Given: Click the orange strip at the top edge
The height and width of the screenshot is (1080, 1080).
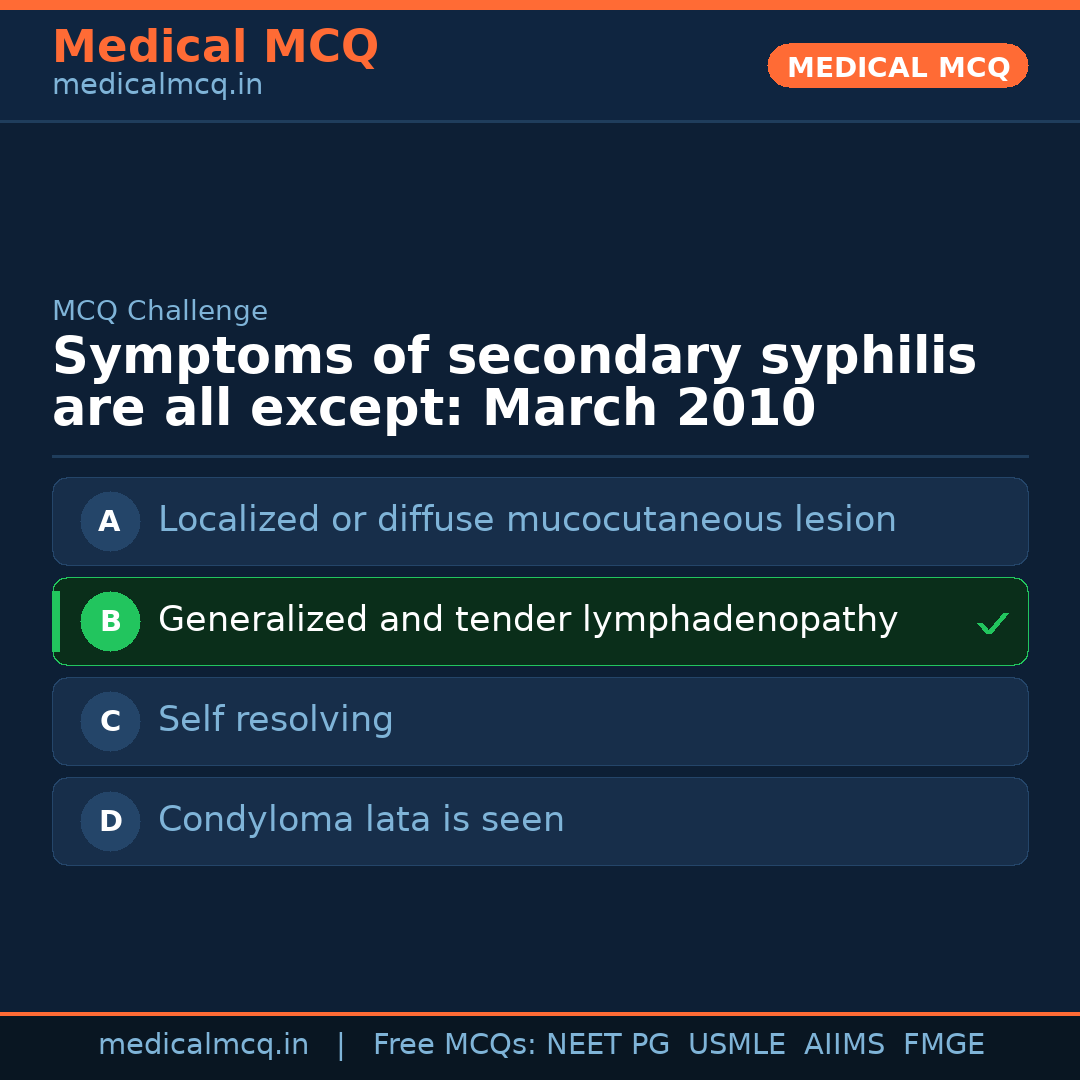Looking at the screenshot, I should pyautogui.click(x=540, y=4).
